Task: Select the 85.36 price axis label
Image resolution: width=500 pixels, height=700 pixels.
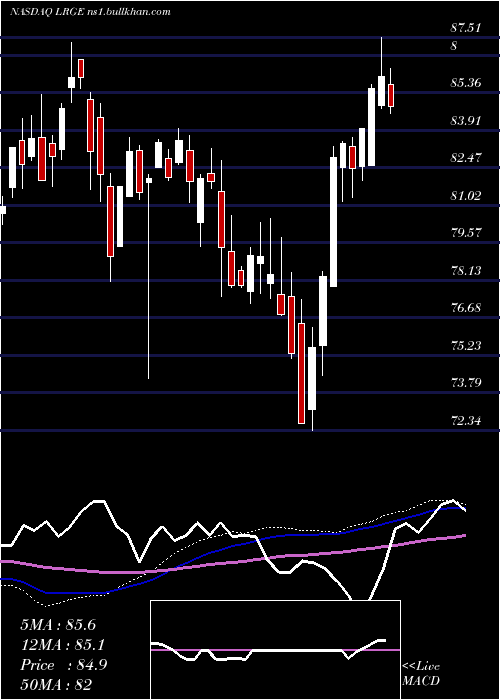Action: 466,83
